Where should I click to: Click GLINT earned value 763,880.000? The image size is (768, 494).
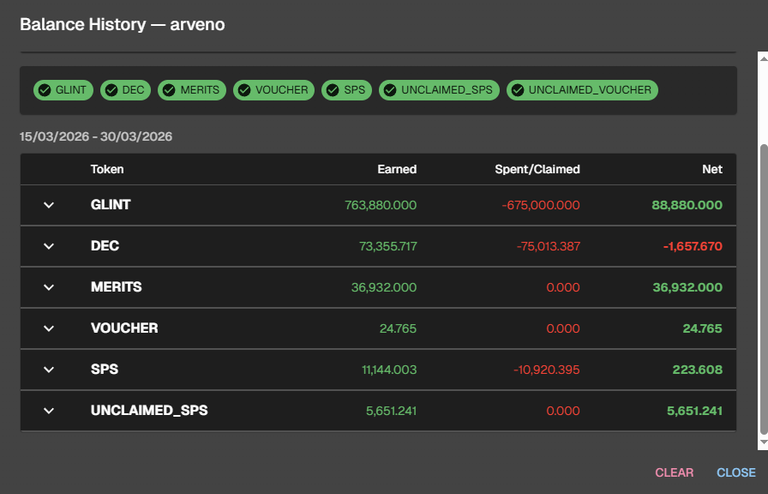pos(381,205)
